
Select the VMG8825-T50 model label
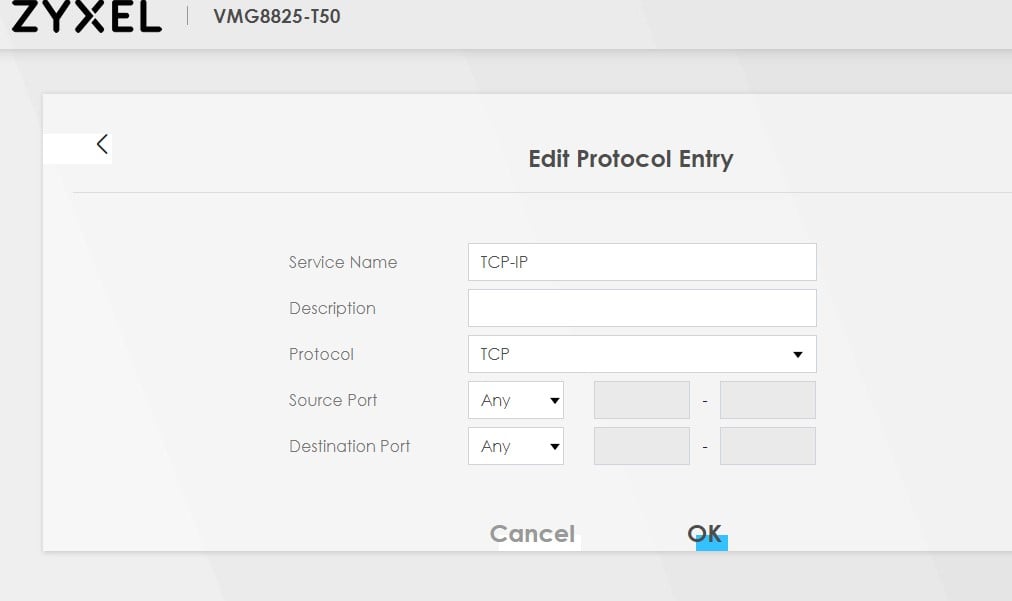(x=276, y=16)
